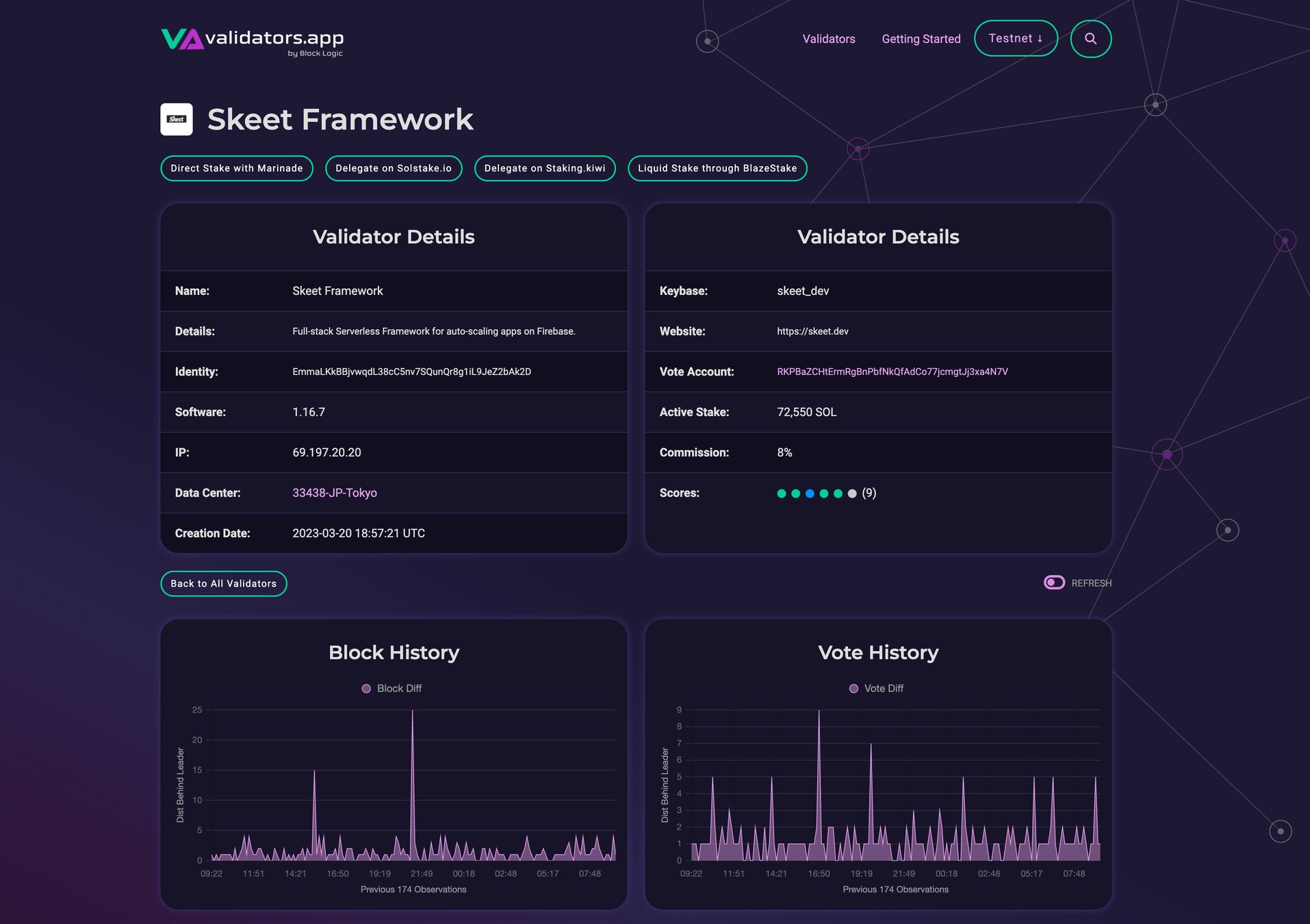Click the Block Diff legend dot
The width and height of the screenshot is (1310, 924).
point(366,689)
